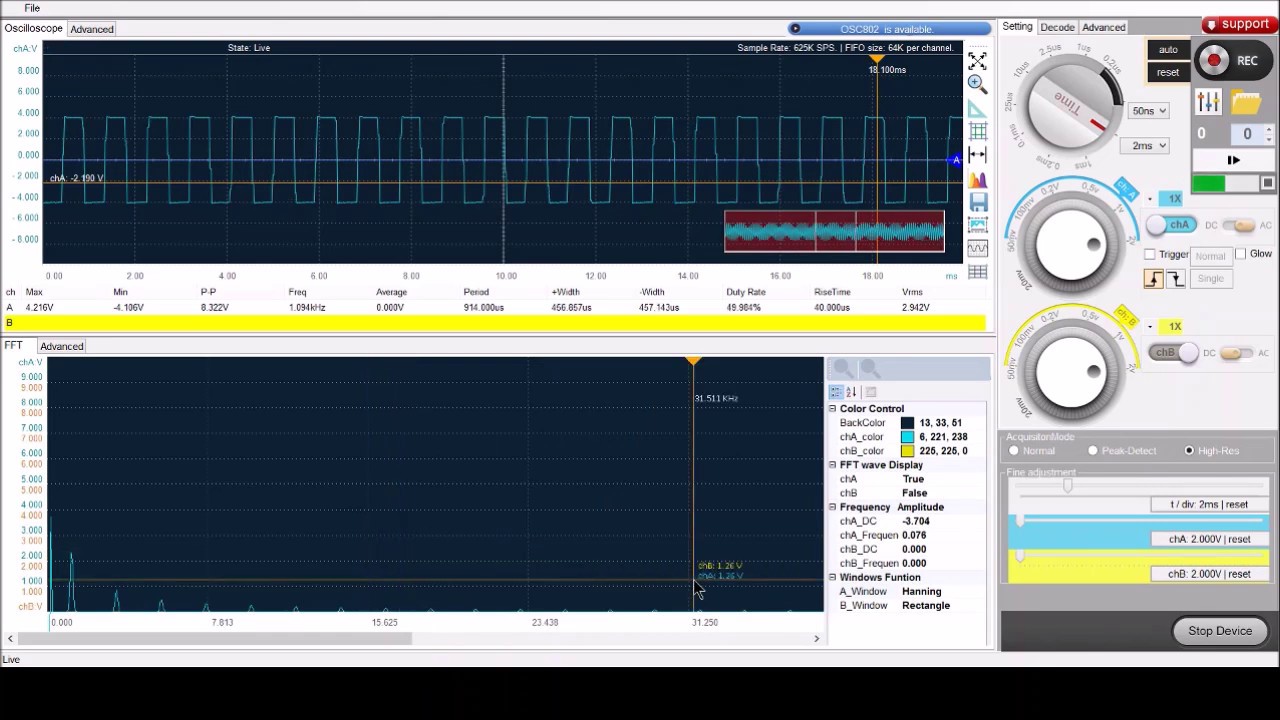Open the mixer sliders settings icon
The width and height of the screenshot is (1280, 720).
(1208, 101)
